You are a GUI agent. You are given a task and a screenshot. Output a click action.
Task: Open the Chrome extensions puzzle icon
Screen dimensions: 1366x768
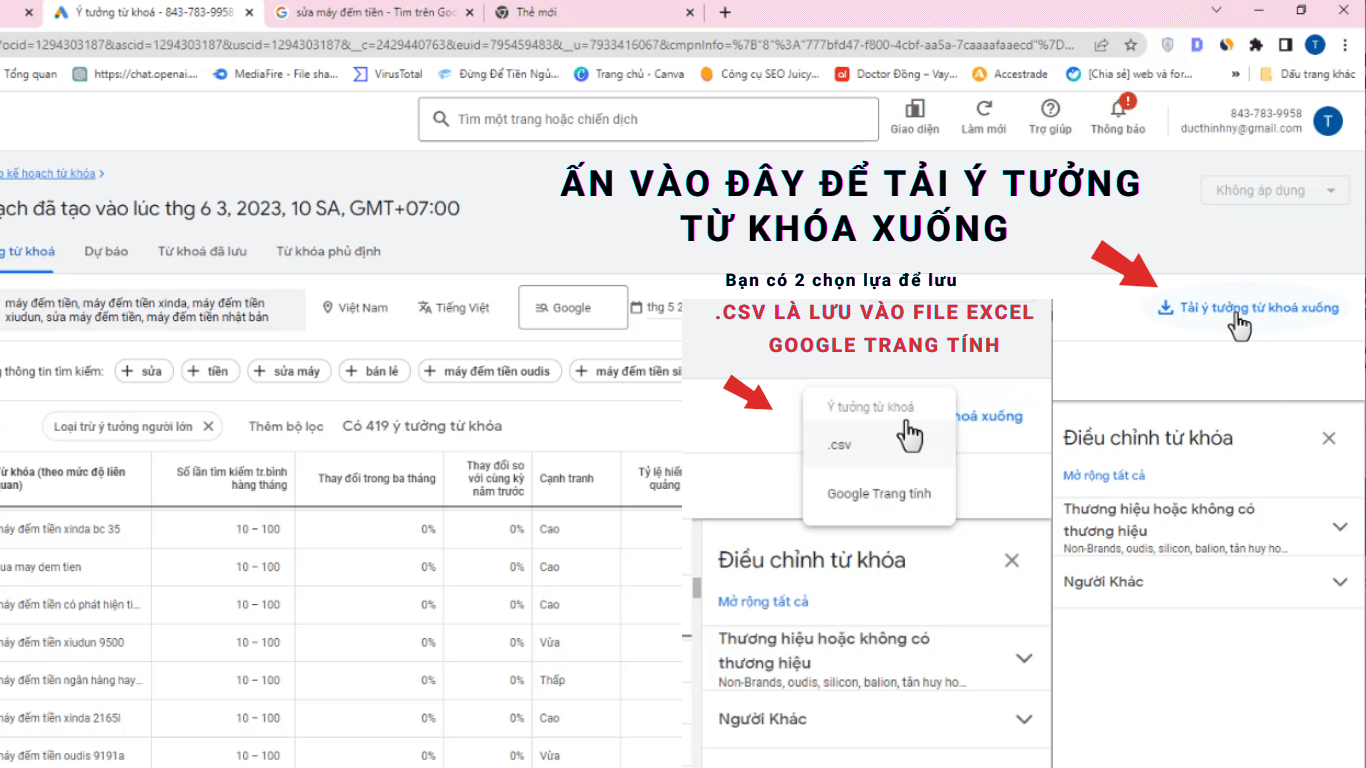(1255, 45)
